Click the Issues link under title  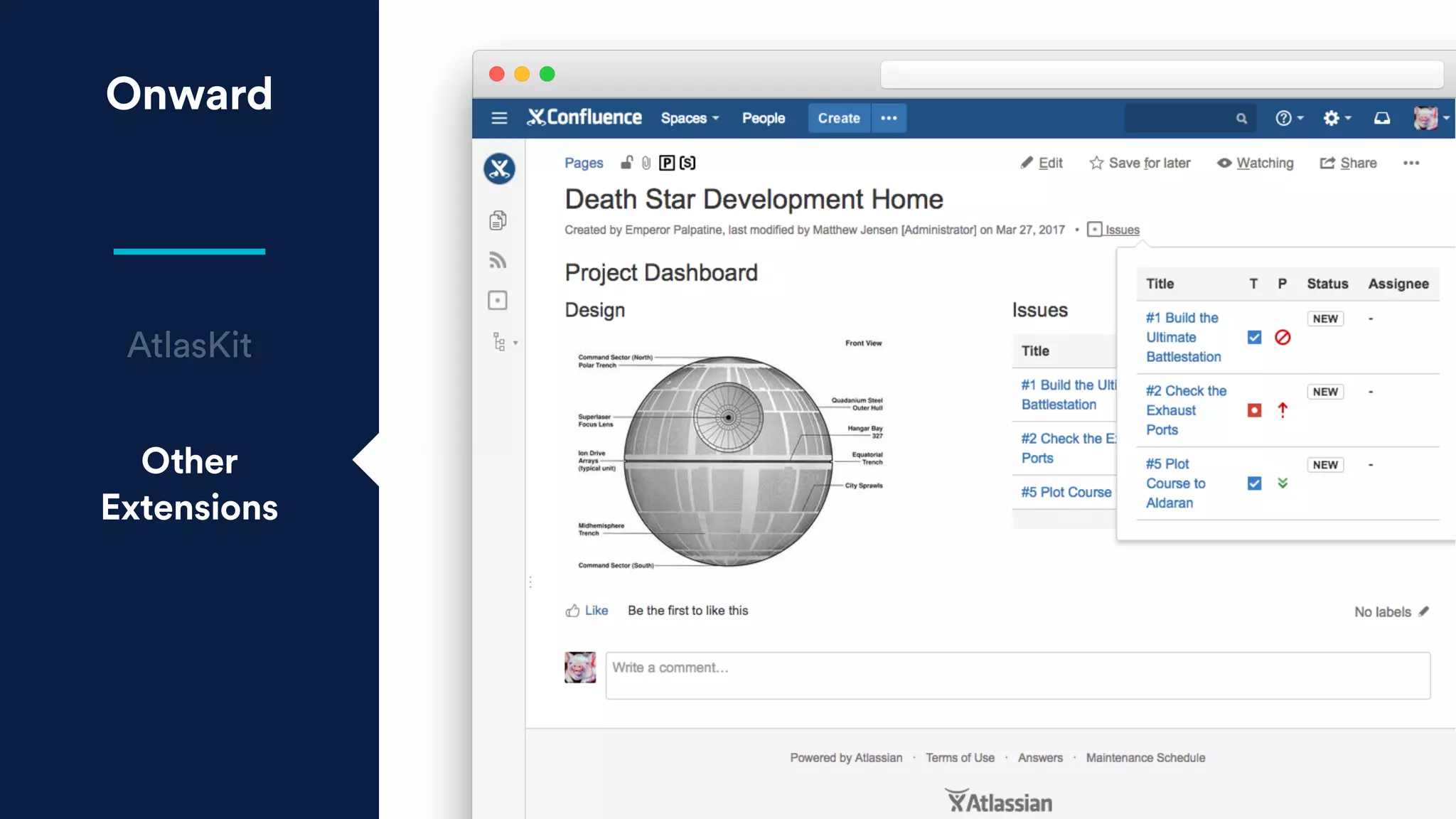1122,230
